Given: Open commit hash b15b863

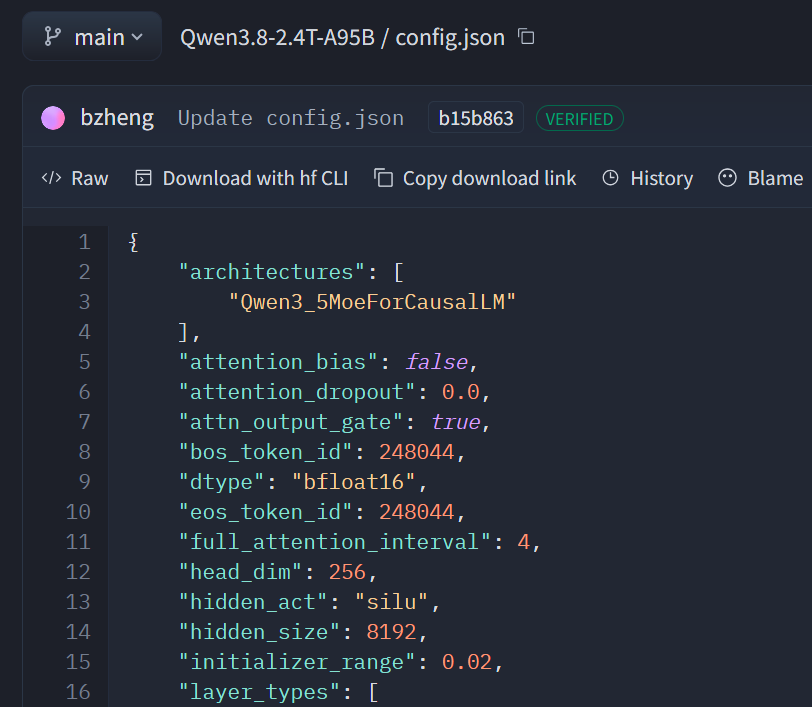Looking at the screenshot, I should (x=475, y=118).
